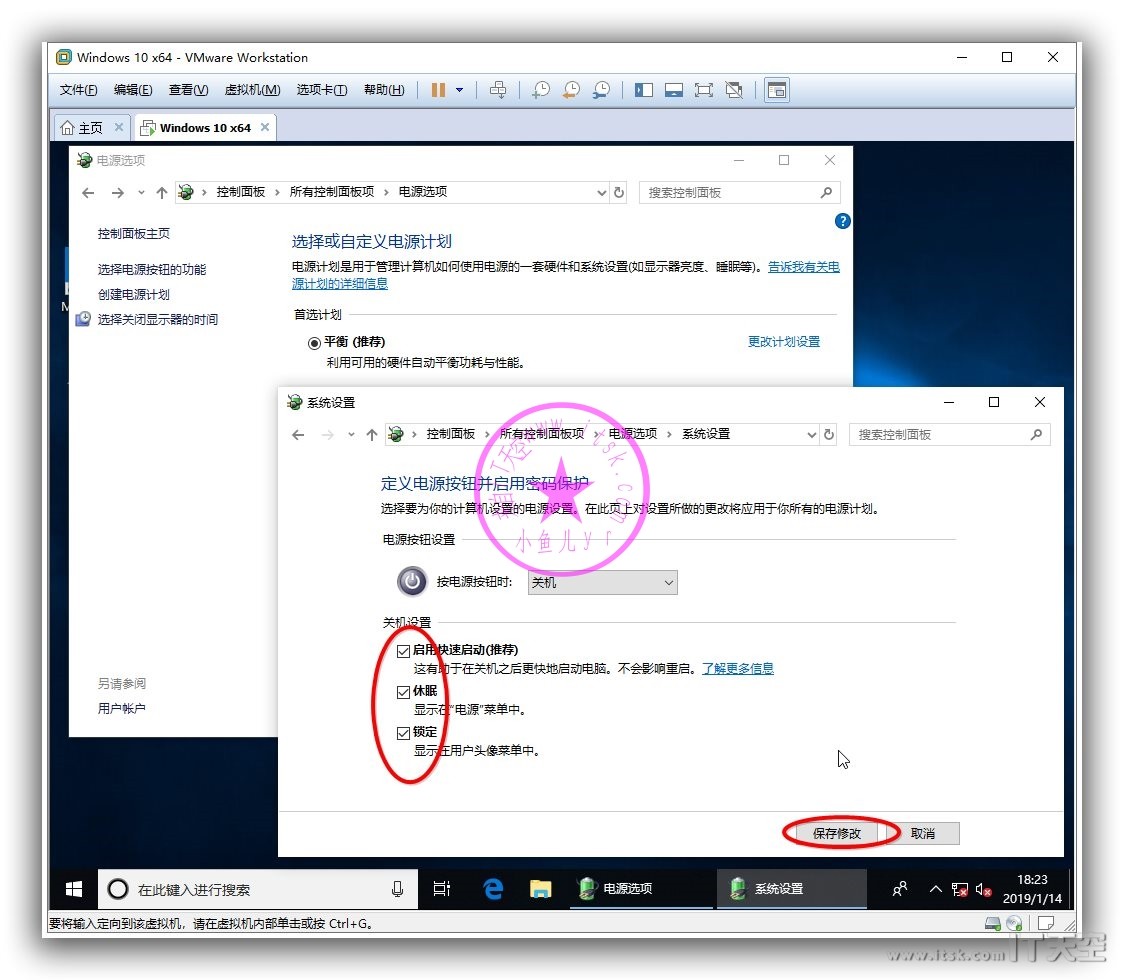Go back in the 系统设置 window

click(x=298, y=434)
